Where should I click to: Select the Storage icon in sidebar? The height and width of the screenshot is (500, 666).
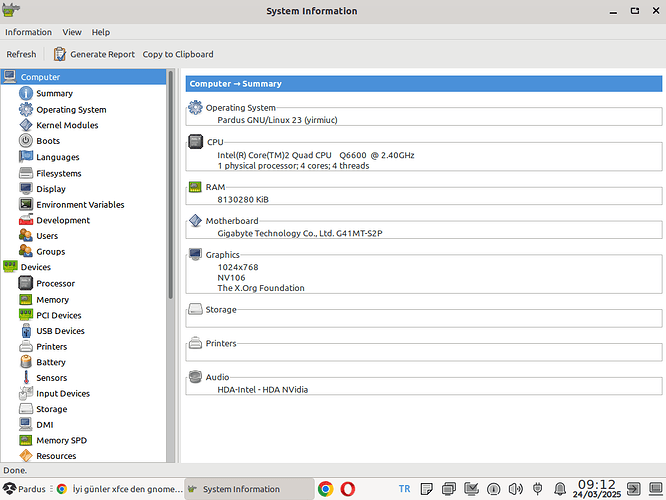26,409
